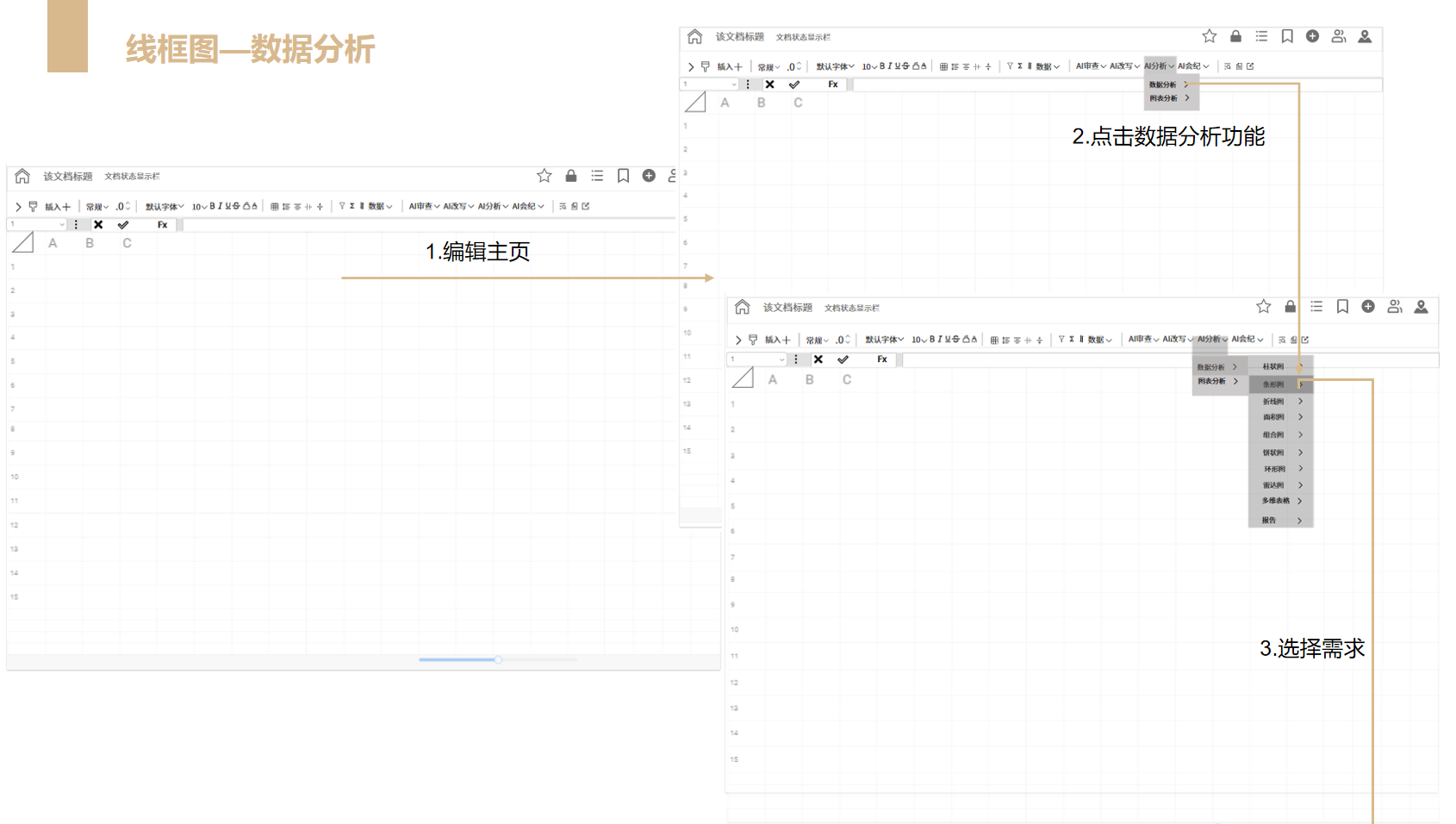
Task: Click the 数据 button in the step 3 window
Action: pyautogui.click(x=1100, y=340)
